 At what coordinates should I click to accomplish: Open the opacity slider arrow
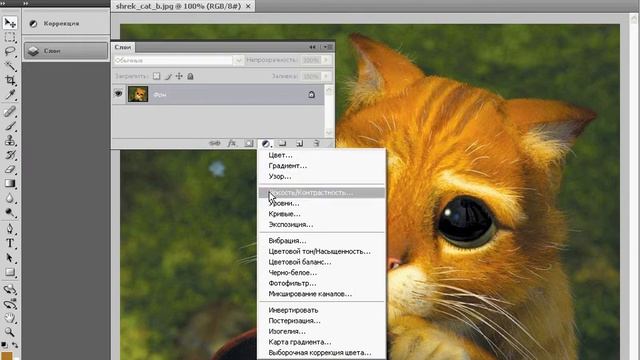coord(326,60)
